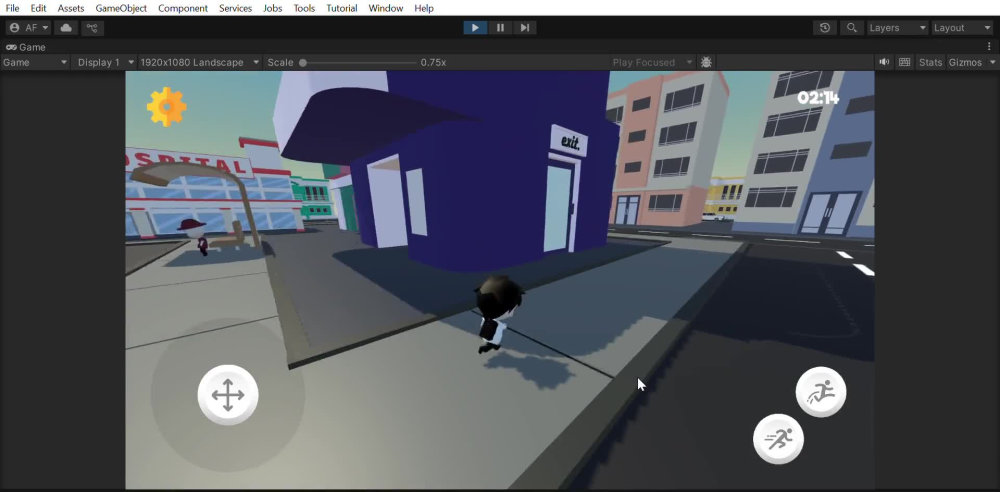Open the Window menu
The width and height of the screenshot is (1000, 492).
[386, 8]
